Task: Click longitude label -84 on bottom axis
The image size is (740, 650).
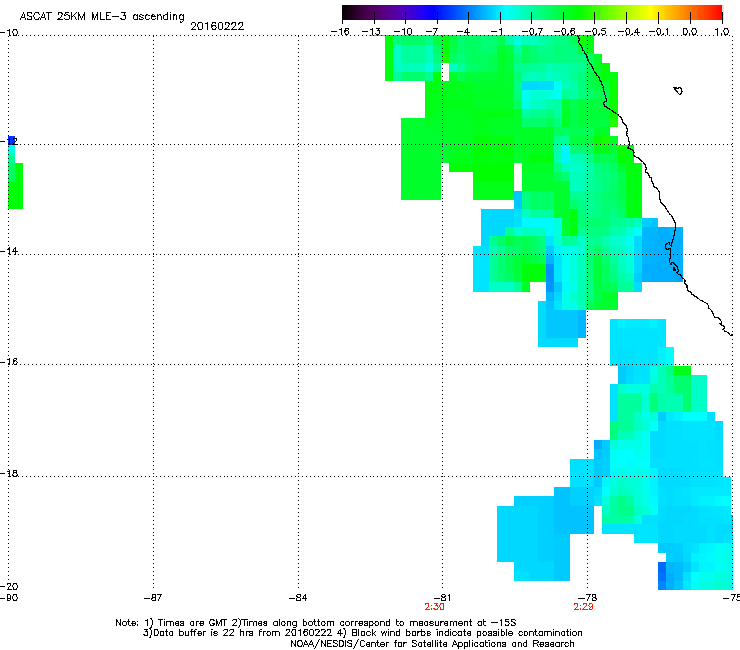Action: tap(298, 598)
